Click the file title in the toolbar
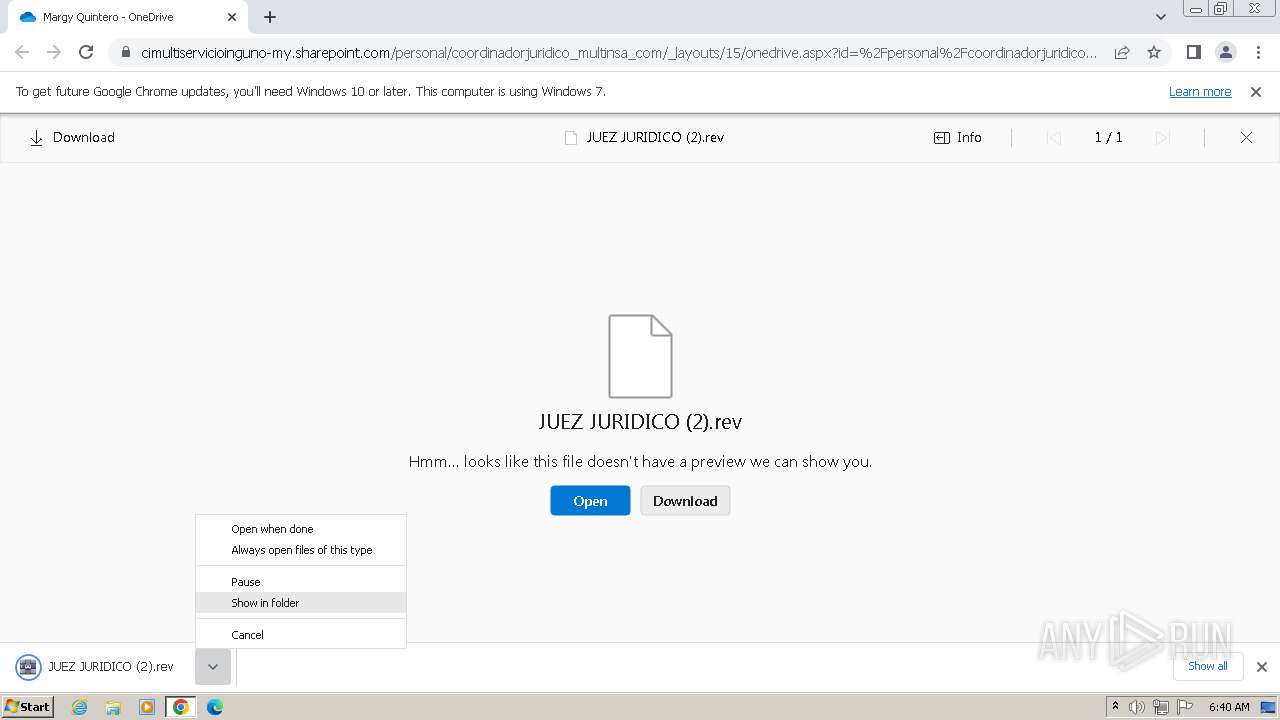Image resolution: width=1280 pixels, height=720 pixels. coord(655,138)
